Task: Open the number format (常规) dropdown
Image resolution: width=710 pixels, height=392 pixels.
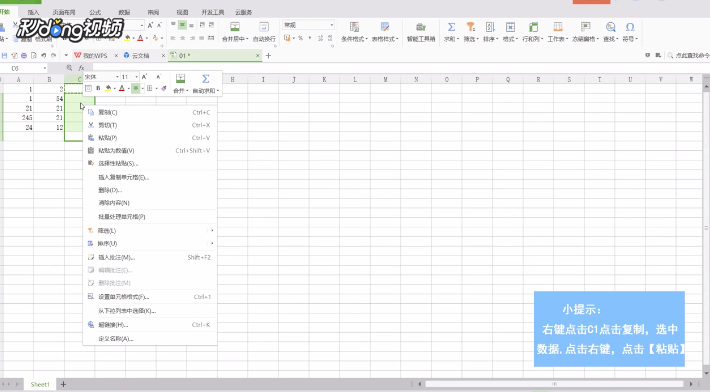Action: coord(331,25)
